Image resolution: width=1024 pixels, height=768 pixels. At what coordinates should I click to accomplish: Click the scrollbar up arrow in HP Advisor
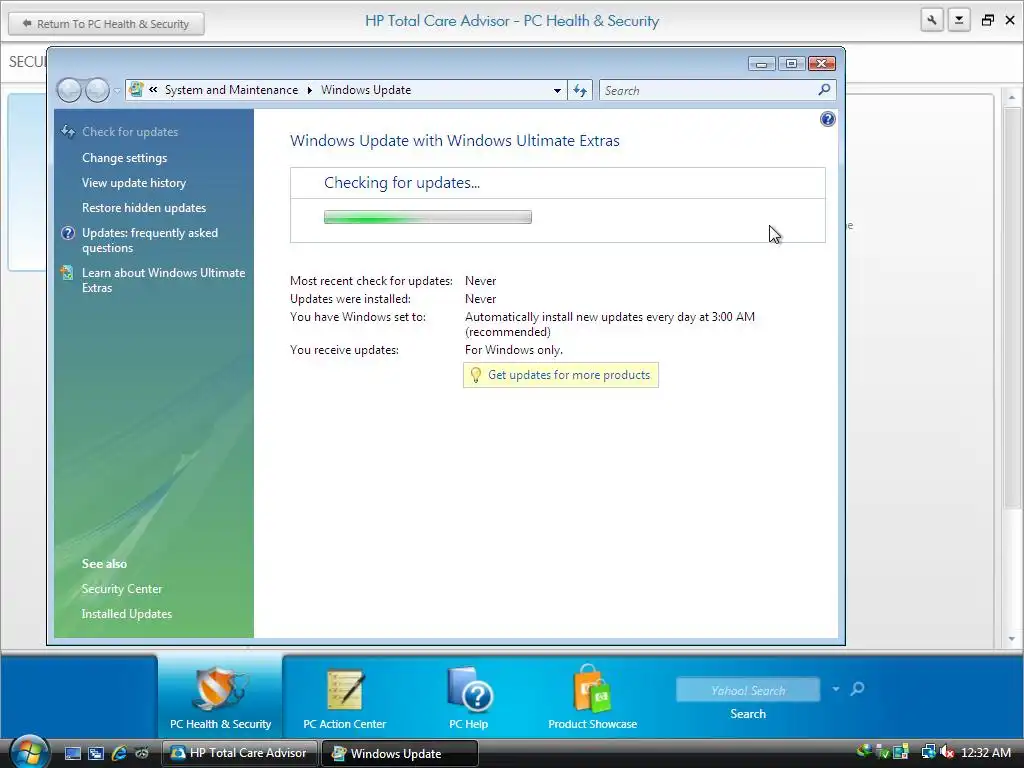tap(1012, 99)
